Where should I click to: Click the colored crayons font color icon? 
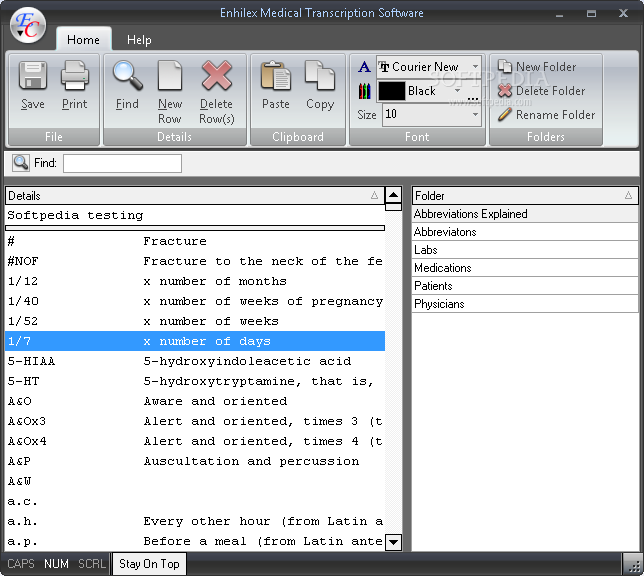pos(364,91)
